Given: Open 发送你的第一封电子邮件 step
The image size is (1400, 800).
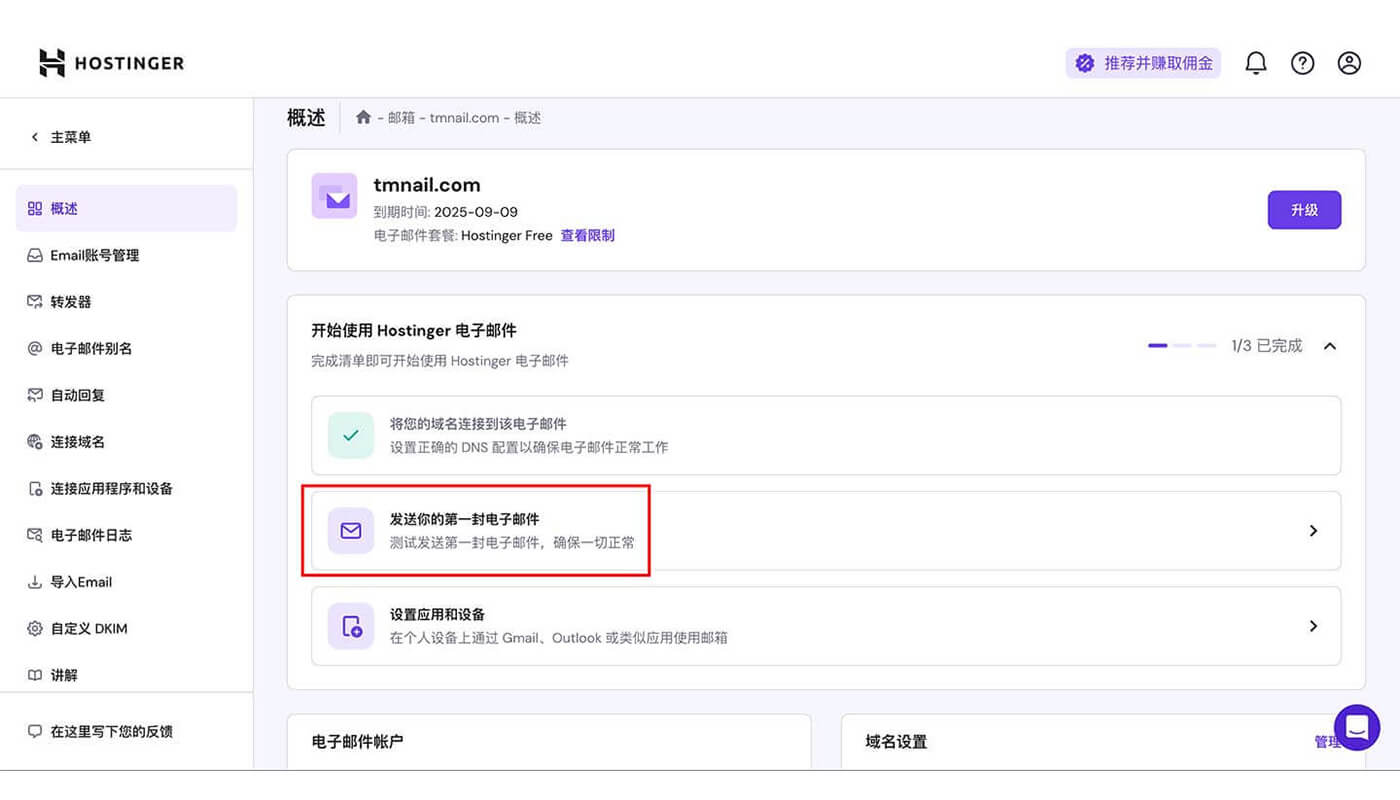Looking at the screenshot, I should [826, 531].
